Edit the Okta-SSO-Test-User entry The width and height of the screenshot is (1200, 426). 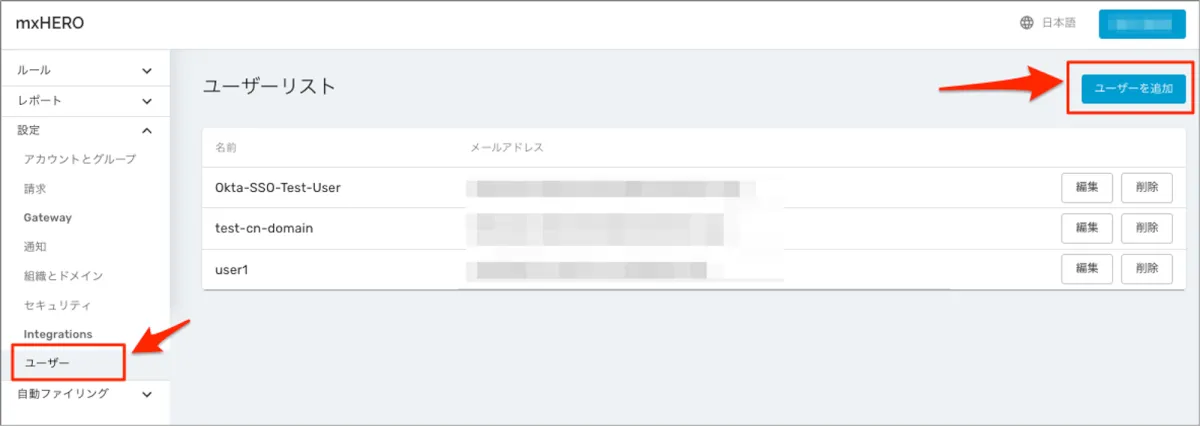pyautogui.click(x=1087, y=187)
